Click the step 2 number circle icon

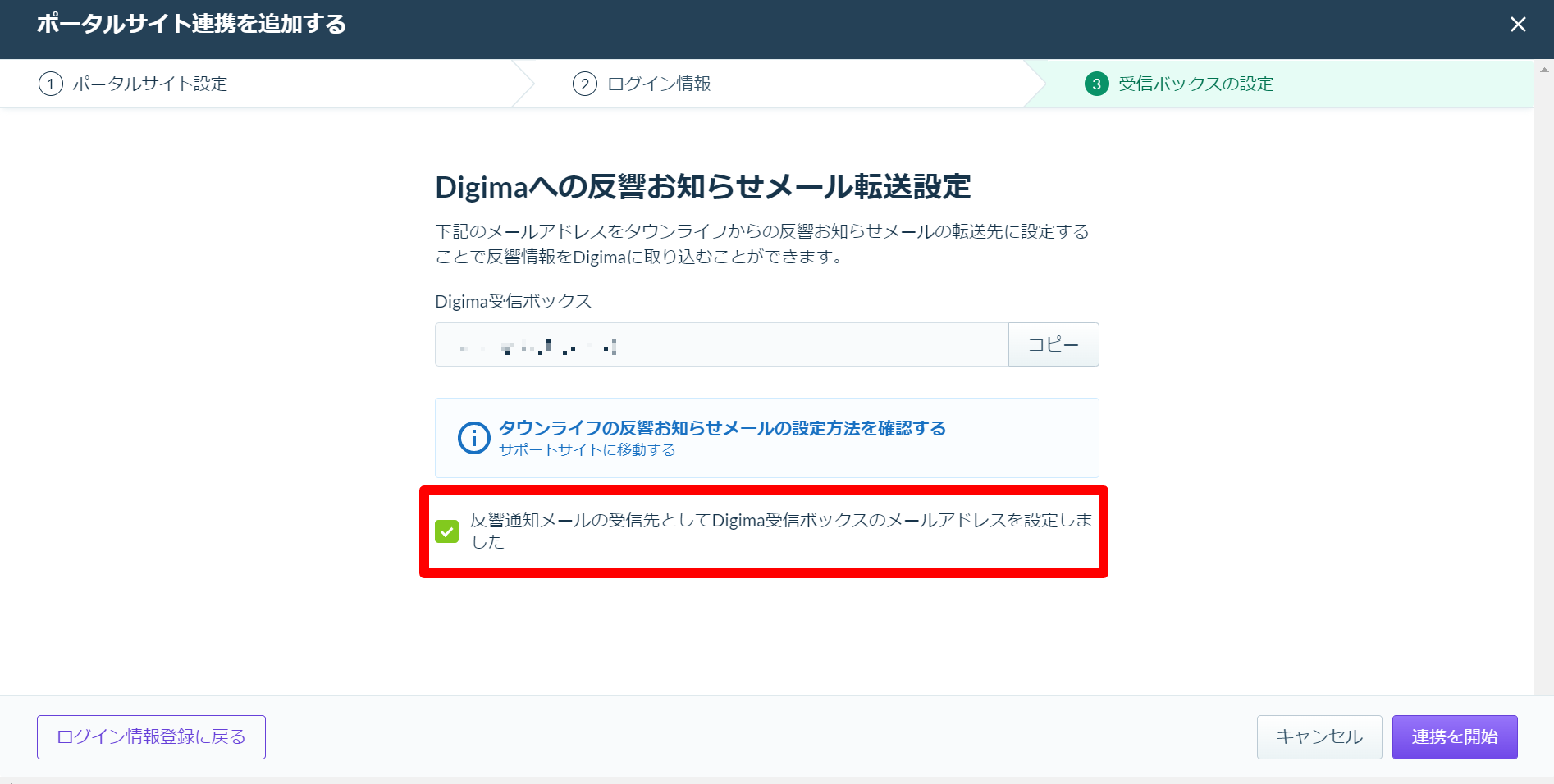pos(585,84)
